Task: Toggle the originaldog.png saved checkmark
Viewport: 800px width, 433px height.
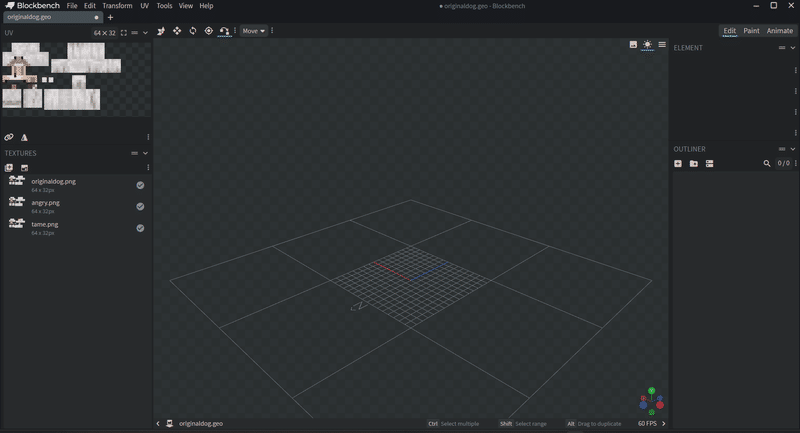Action: coord(140,185)
